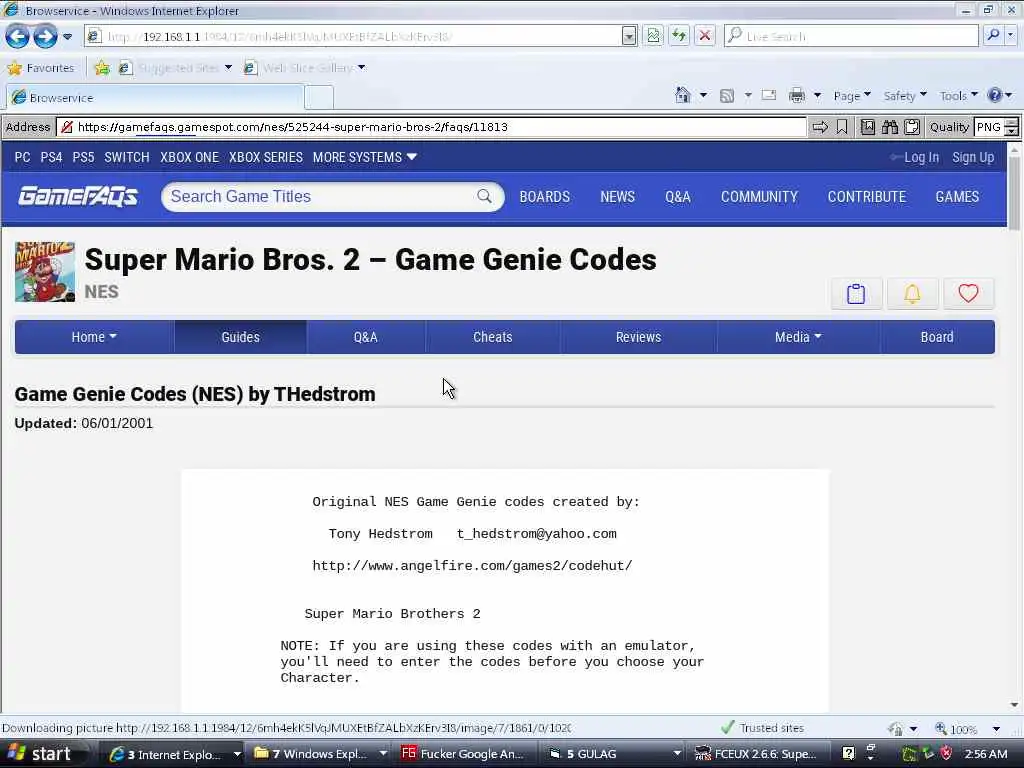The height and width of the screenshot is (768, 1024).
Task: Click the Go arrow next to address field
Action: pos(820,127)
